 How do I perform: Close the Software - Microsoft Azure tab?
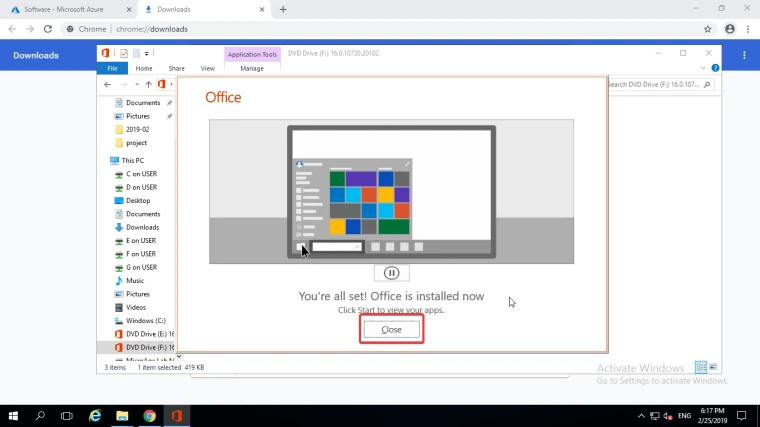click(x=129, y=9)
